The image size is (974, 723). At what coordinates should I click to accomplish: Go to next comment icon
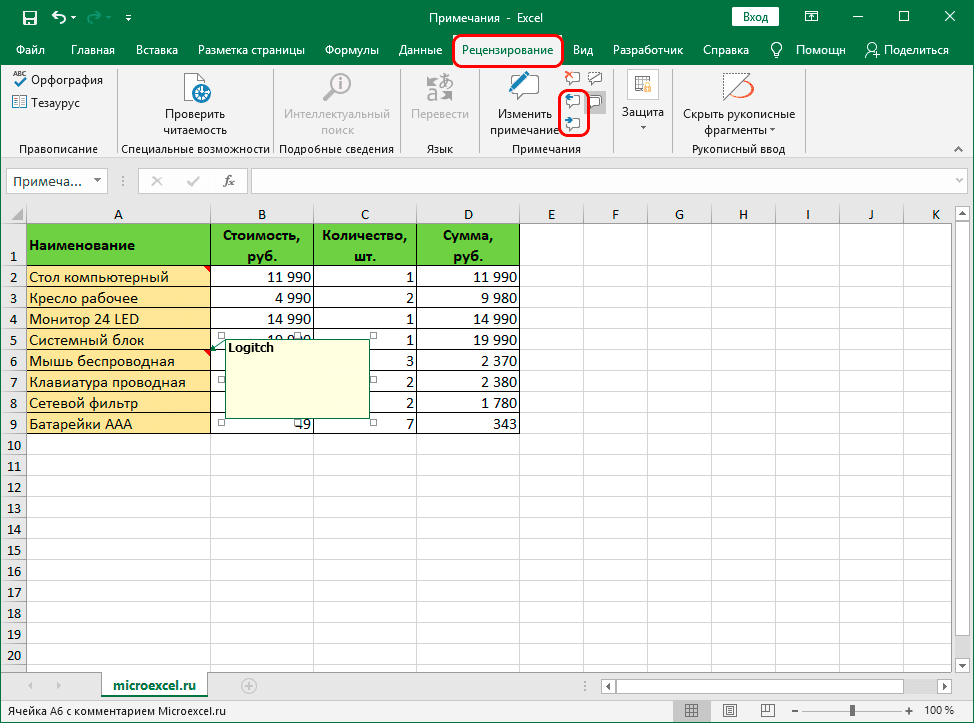[572, 122]
